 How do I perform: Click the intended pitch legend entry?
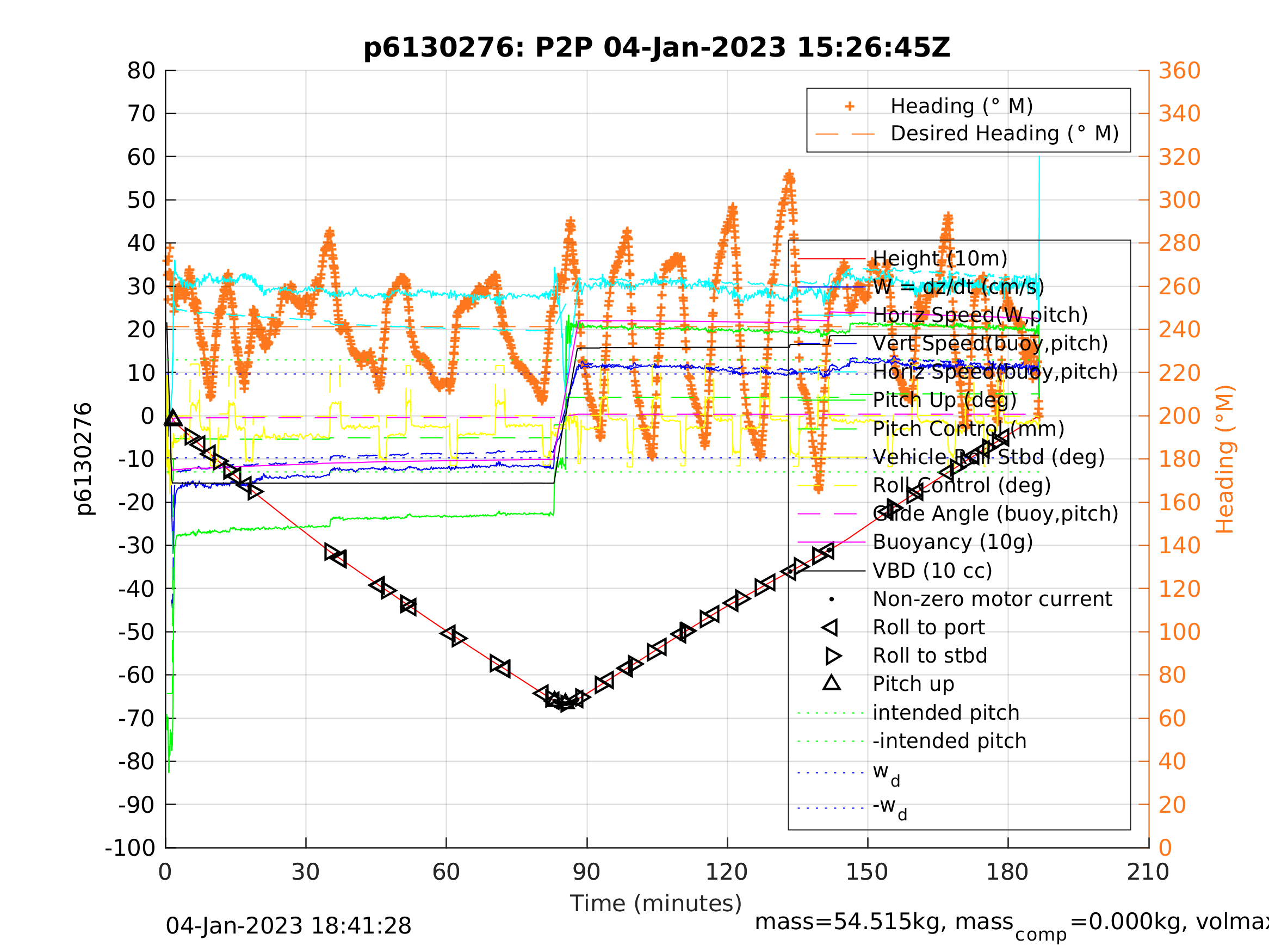pyautogui.click(x=946, y=713)
